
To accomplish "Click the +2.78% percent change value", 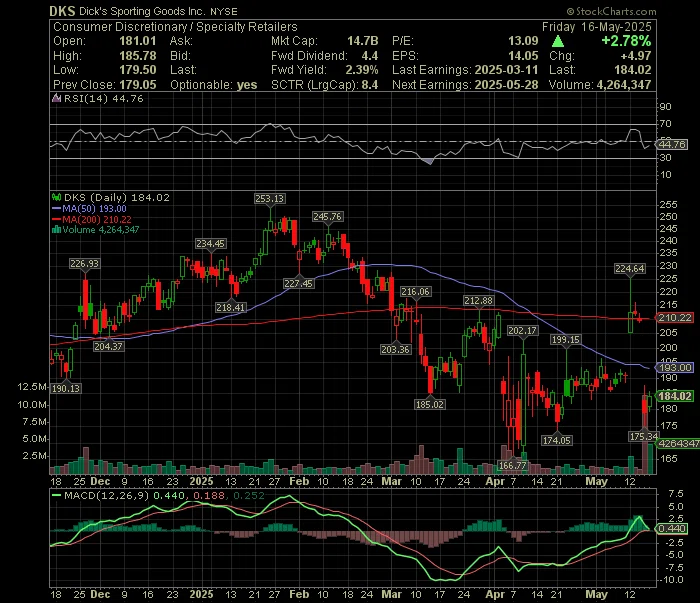I will (x=626, y=41).
